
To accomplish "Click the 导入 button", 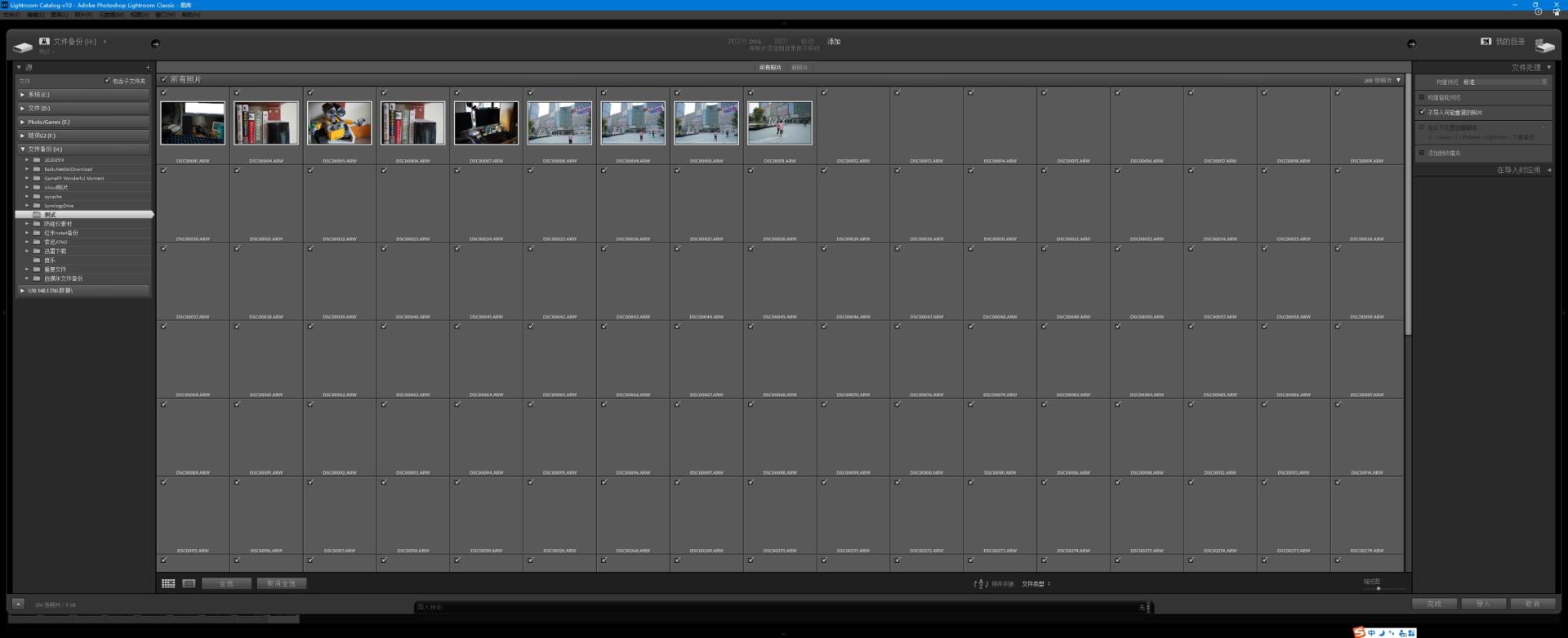I will (x=1482, y=604).
